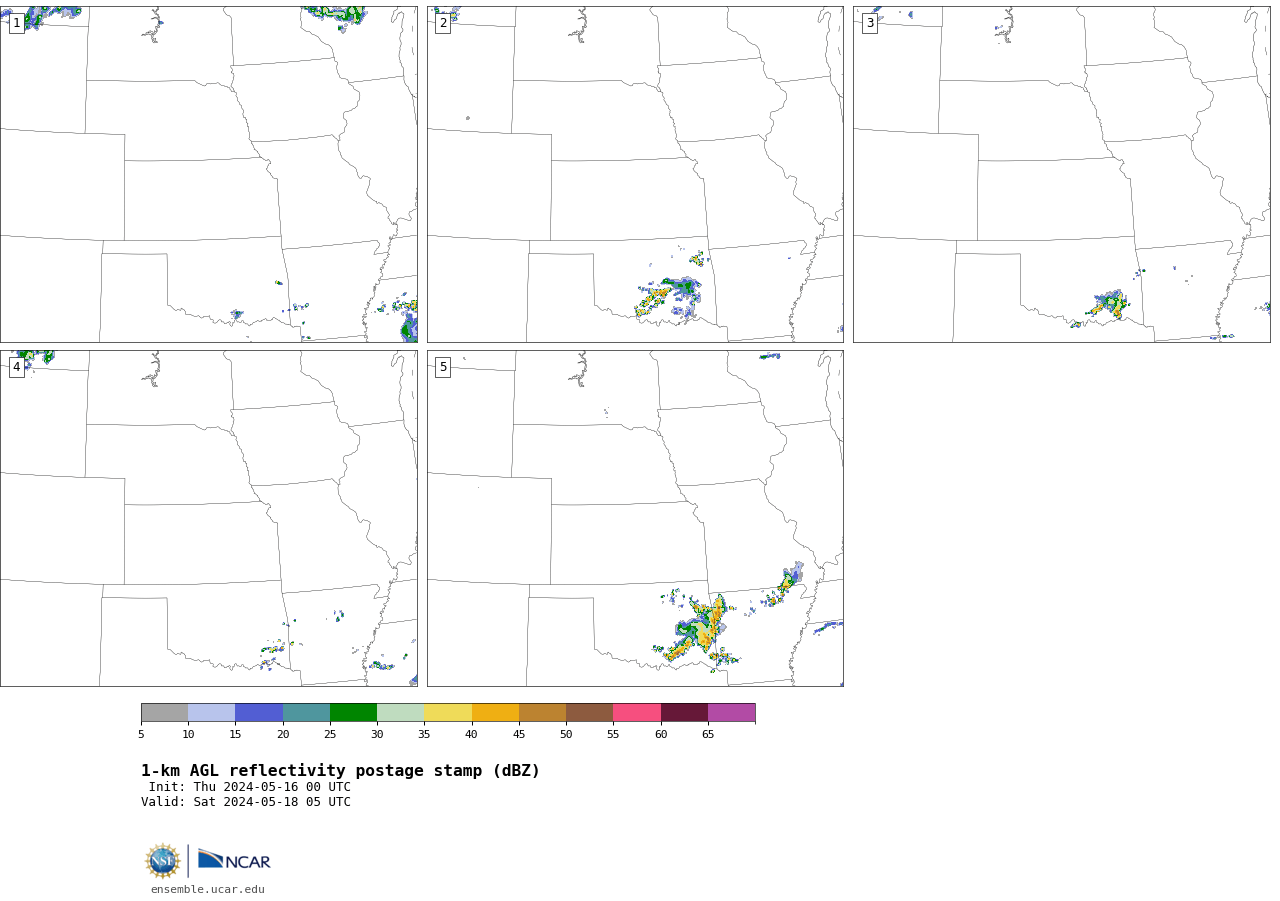Screen dimensions: 1280x901
Task: Click the colorbar tick label 20
Action: coord(283,735)
